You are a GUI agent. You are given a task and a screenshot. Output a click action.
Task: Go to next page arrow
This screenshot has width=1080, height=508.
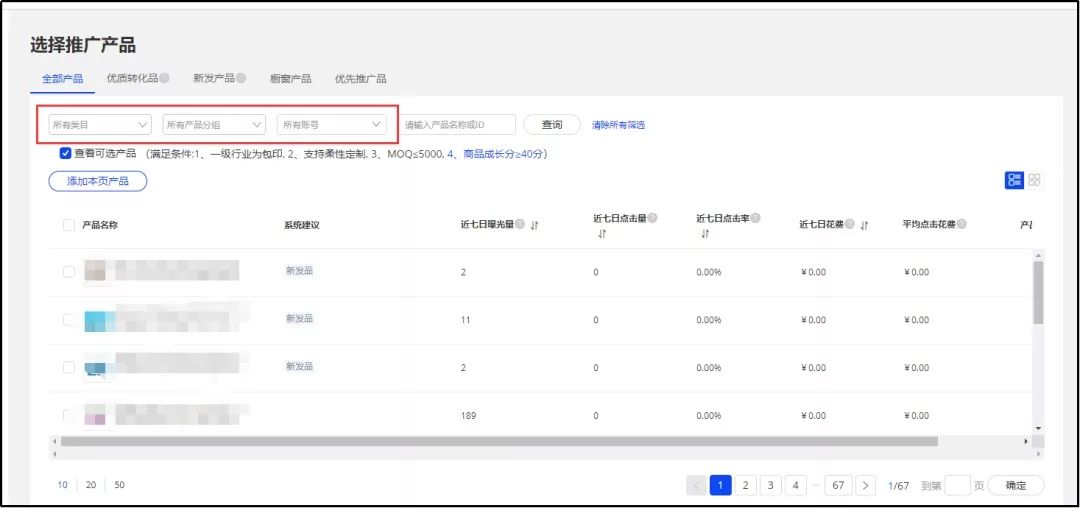point(865,485)
